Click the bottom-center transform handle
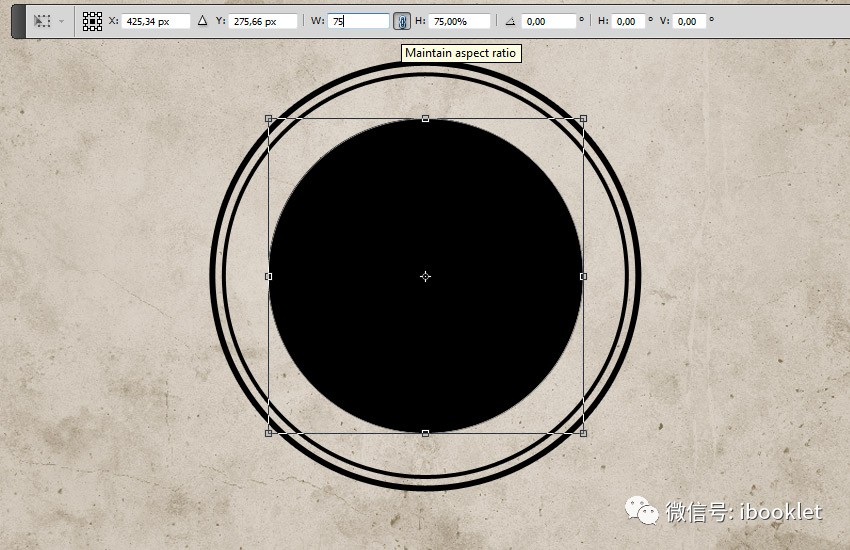This screenshot has width=850, height=550. [x=426, y=433]
